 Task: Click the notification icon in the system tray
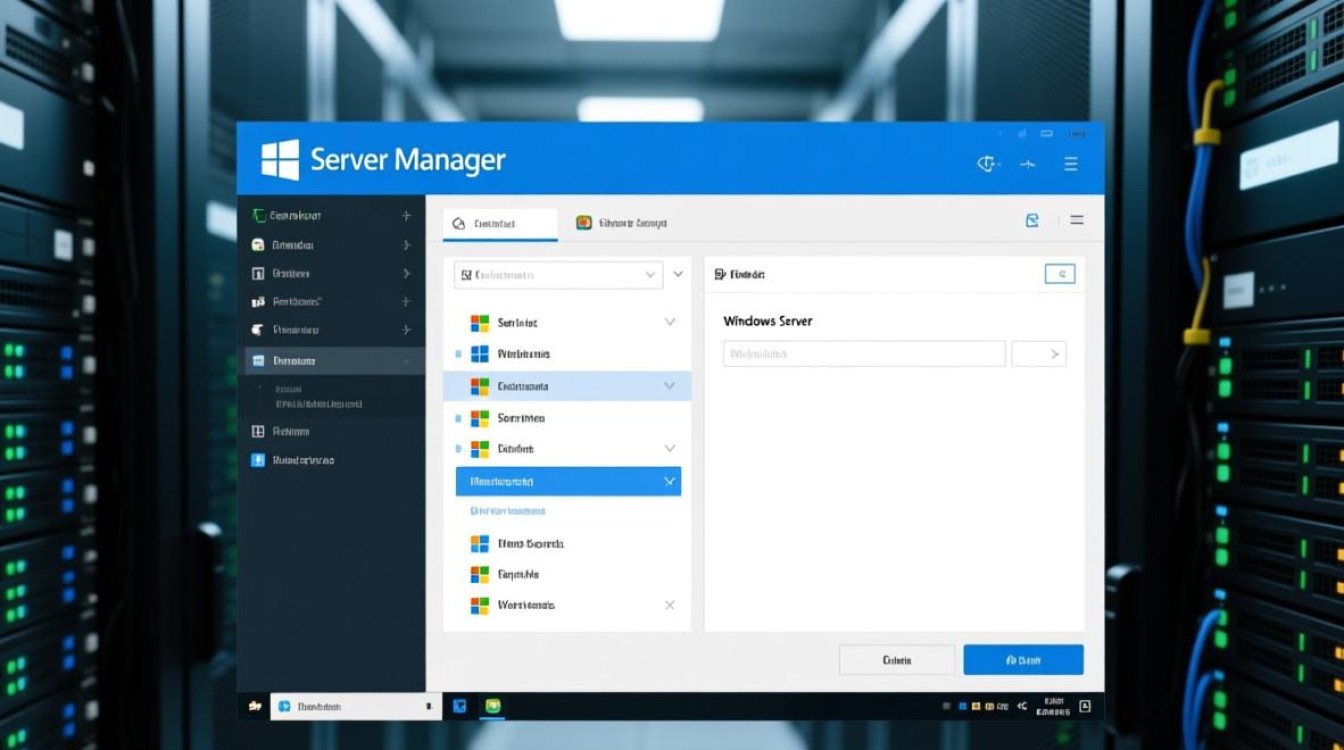1085,707
